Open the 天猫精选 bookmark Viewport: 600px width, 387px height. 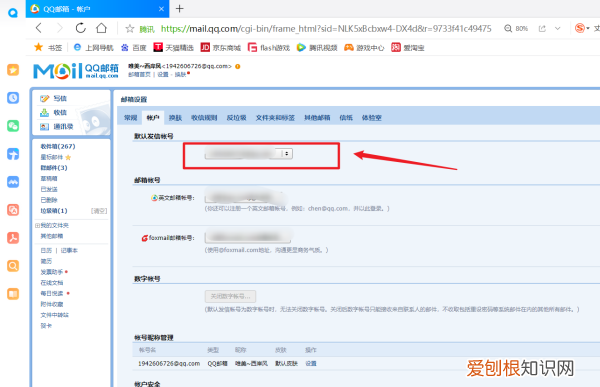tap(173, 47)
